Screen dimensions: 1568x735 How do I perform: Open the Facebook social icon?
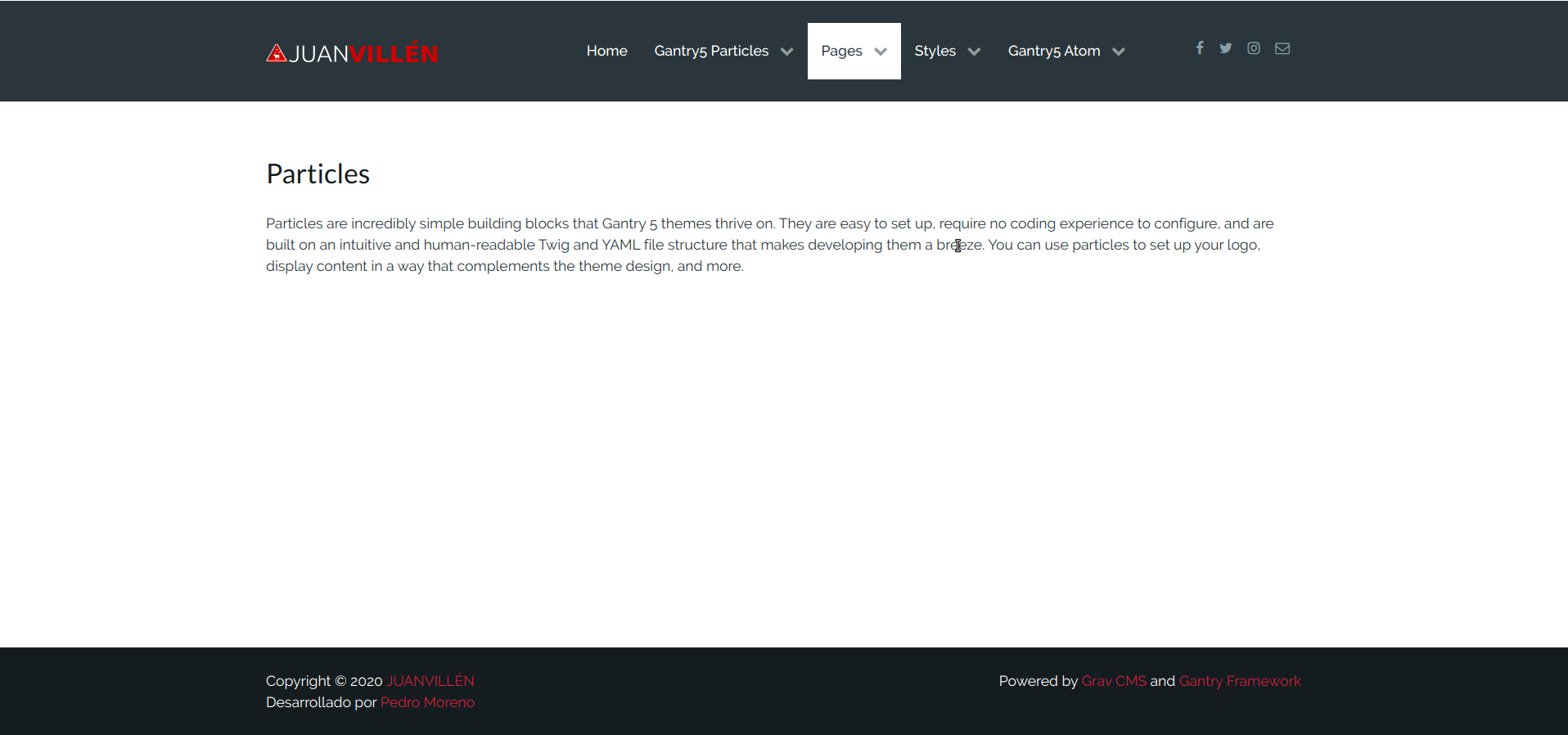tap(1200, 48)
